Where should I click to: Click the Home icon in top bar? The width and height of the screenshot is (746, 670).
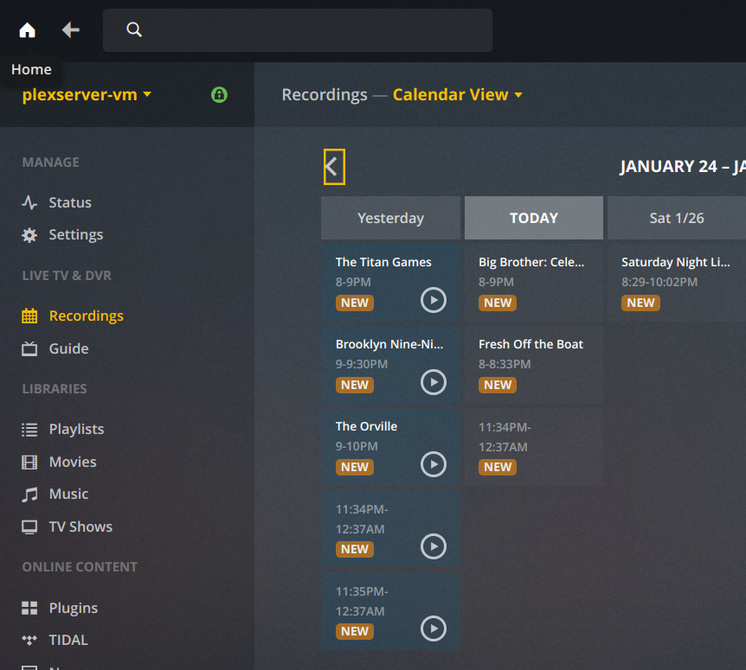pyautogui.click(x=27, y=30)
